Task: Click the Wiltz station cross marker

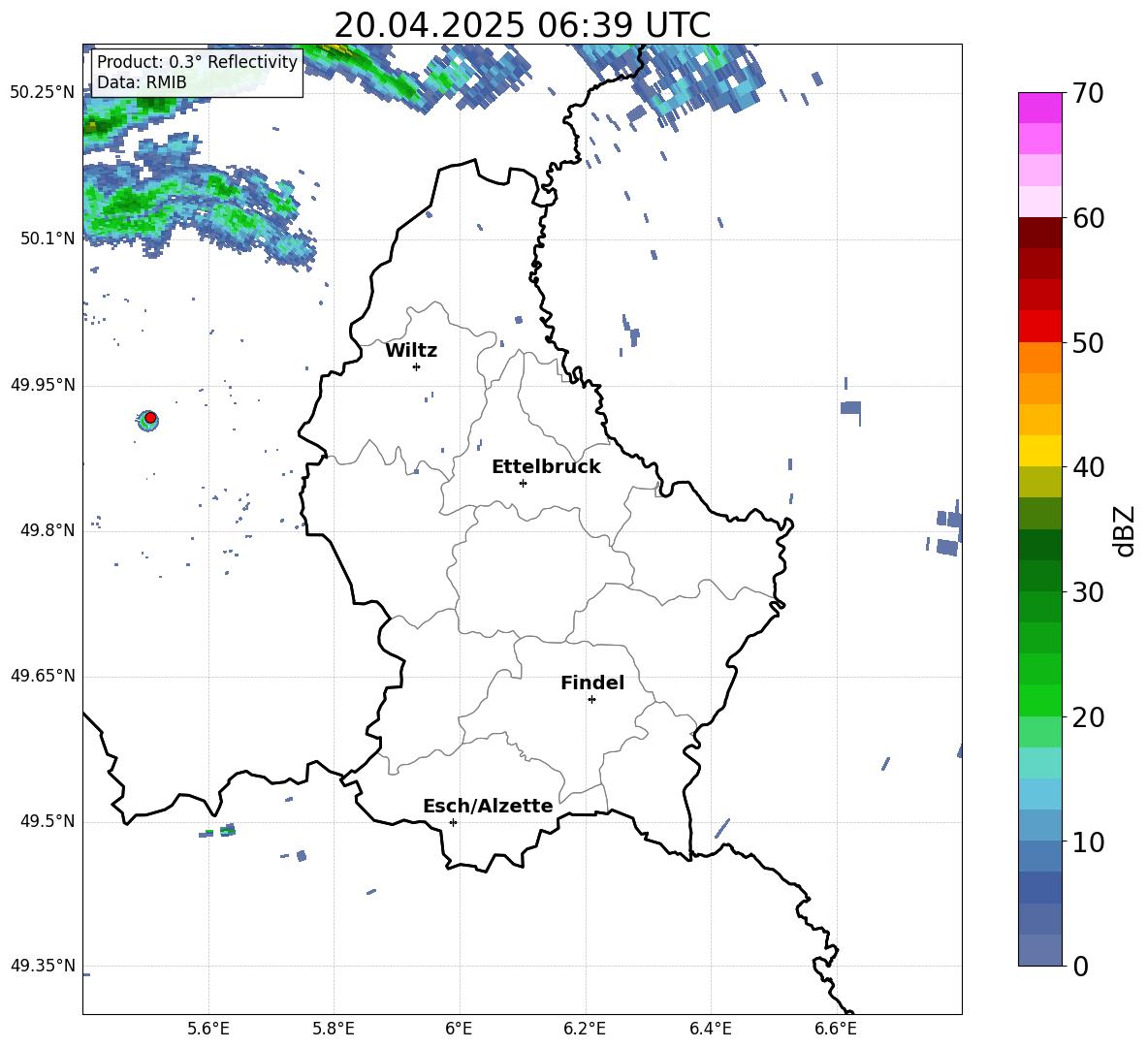Action: (x=417, y=366)
